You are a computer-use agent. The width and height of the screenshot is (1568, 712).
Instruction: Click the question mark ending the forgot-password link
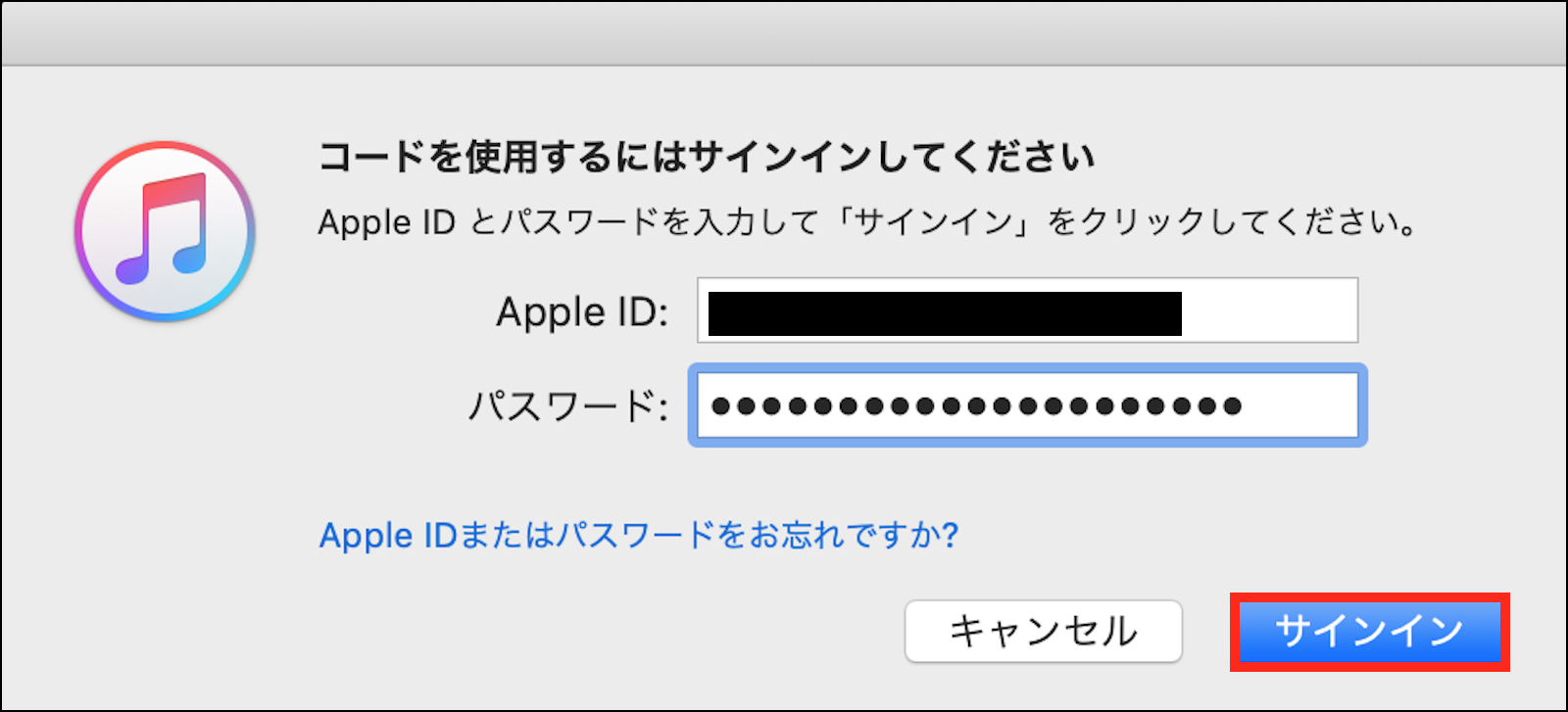(950, 536)
